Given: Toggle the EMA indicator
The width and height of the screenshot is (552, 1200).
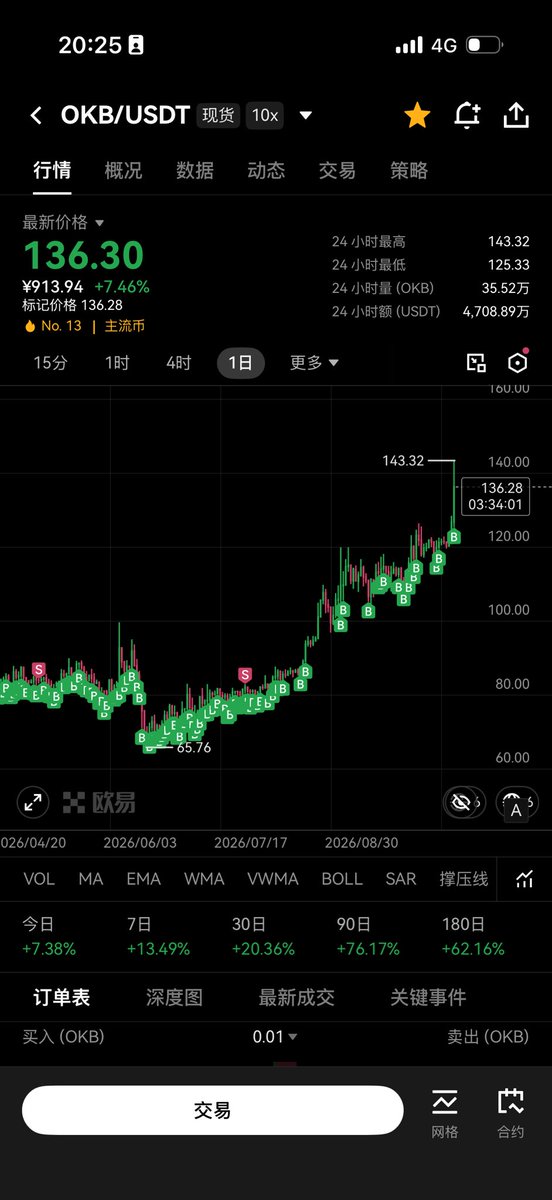Looking at the screenshot, I should [144, 879].
